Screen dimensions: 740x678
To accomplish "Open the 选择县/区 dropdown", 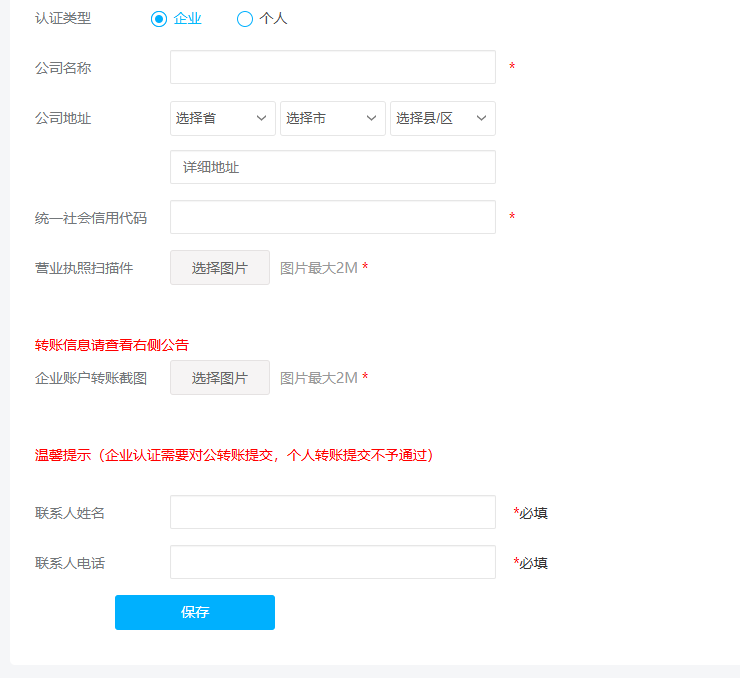I will coord(443,118).
